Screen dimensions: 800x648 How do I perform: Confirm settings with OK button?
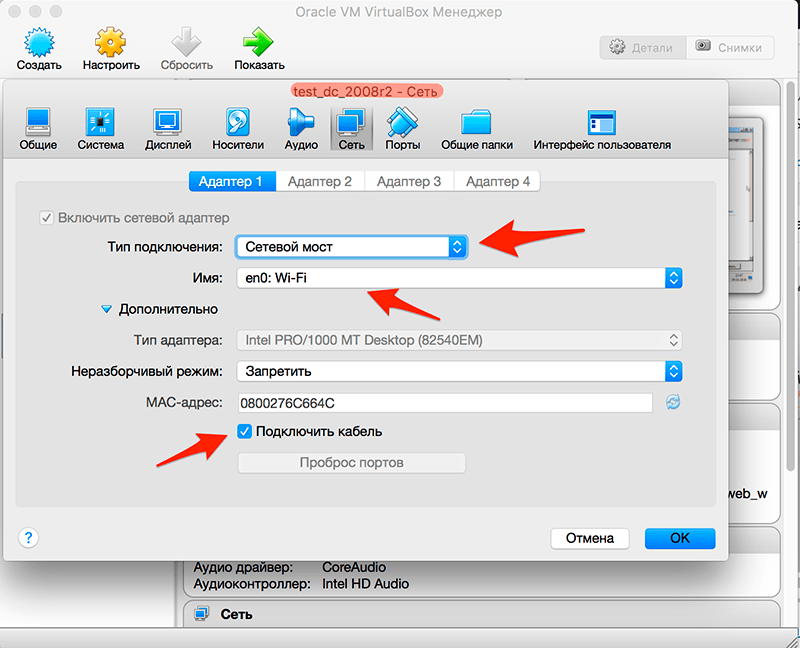[680, 538]
